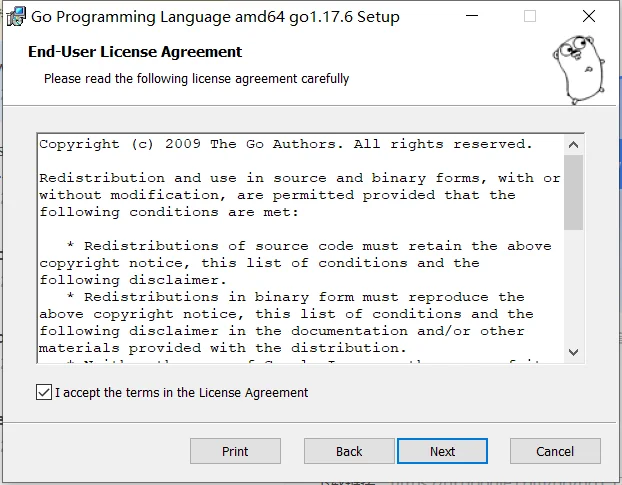The height and width of the screenshot is (485, 622).
Task: Close the Go Setup window
Action: tap(589, 16)
